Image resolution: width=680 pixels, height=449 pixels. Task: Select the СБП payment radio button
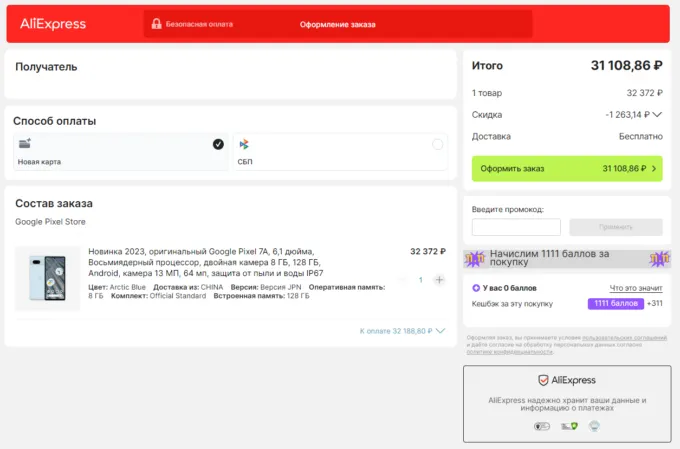[x=437, y=145]
